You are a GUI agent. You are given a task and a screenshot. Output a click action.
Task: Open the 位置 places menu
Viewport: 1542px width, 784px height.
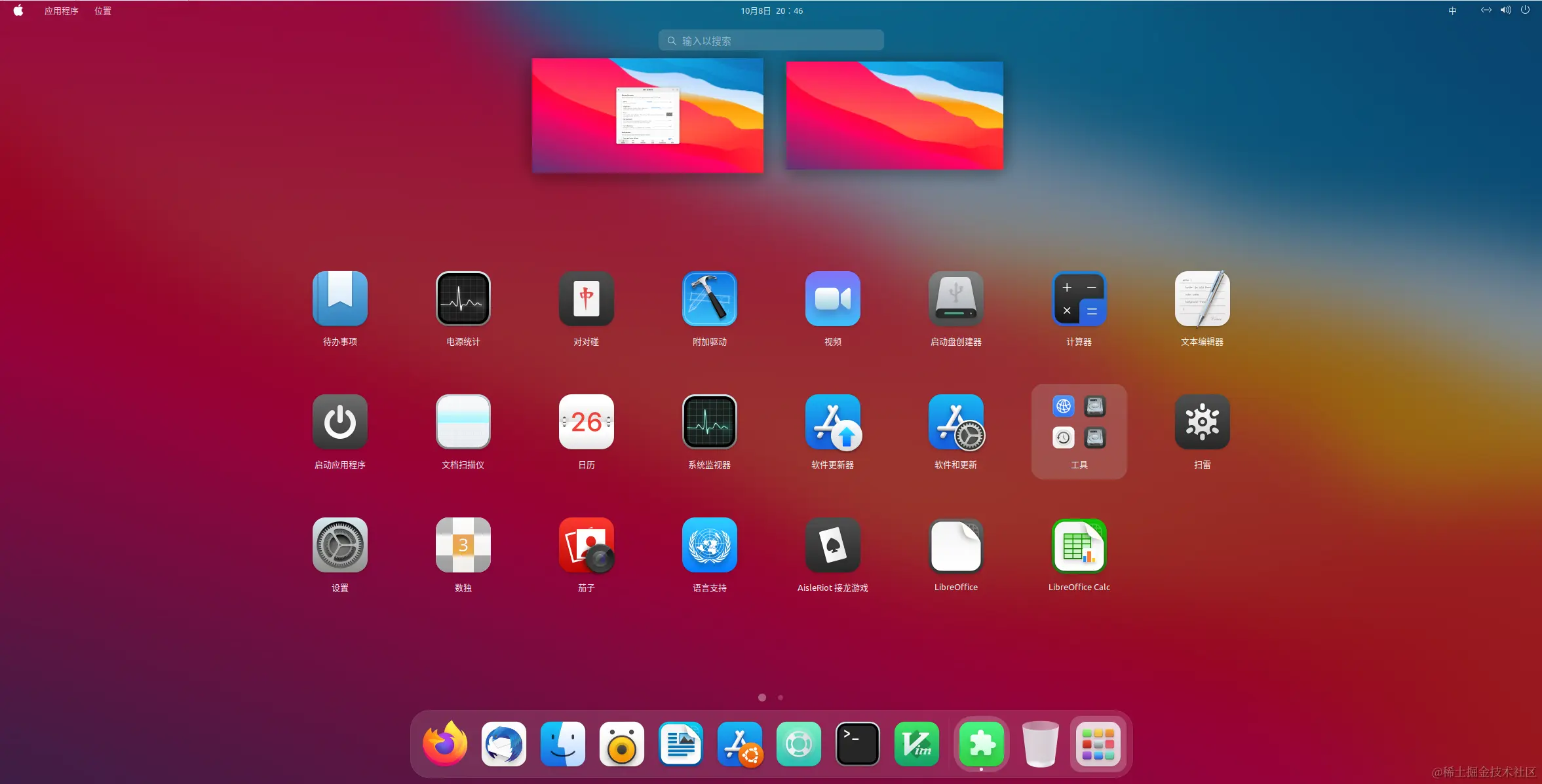click(x=103, y=10)
